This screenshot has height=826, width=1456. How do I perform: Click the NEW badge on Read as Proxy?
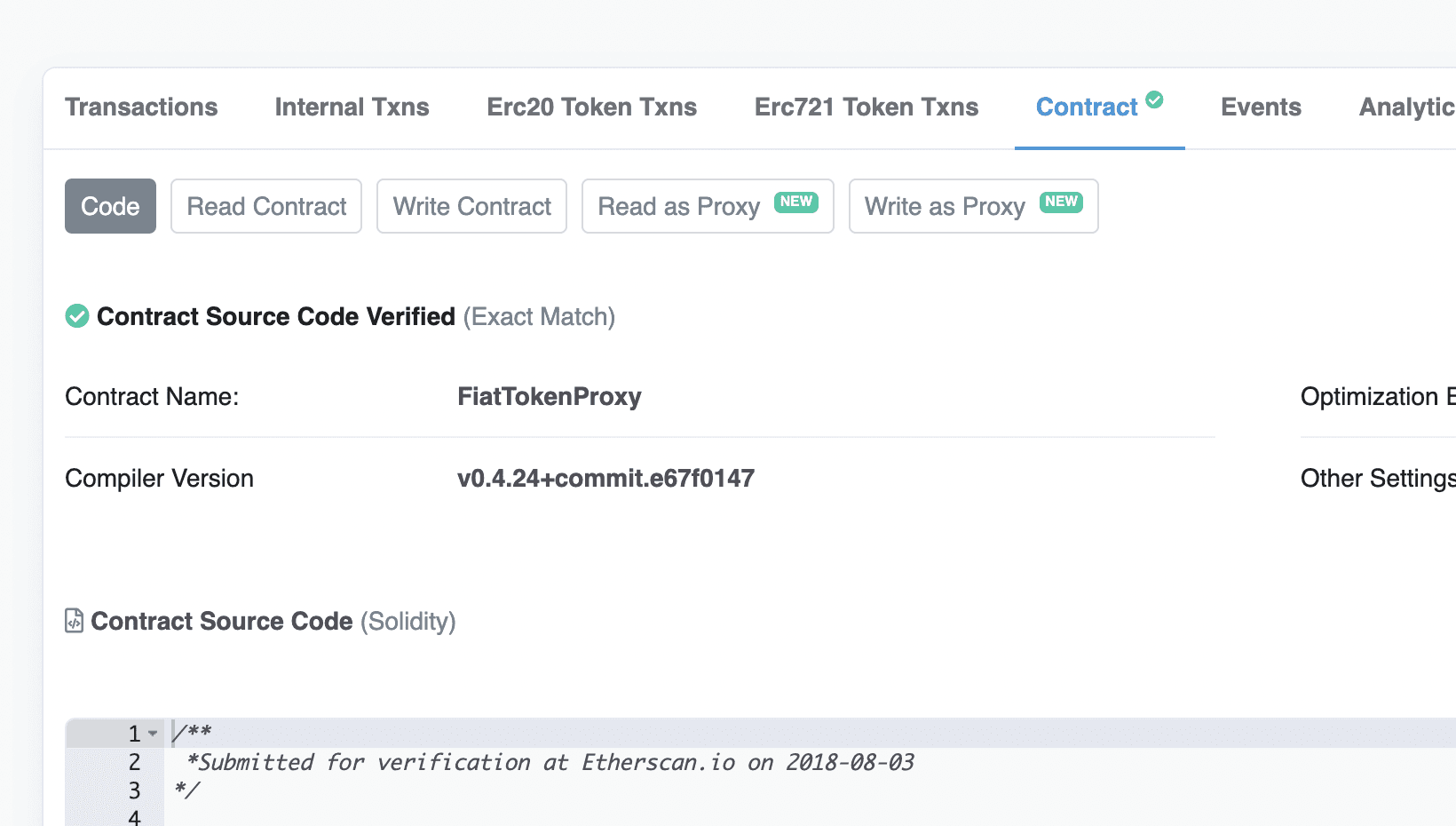[796, 202]
